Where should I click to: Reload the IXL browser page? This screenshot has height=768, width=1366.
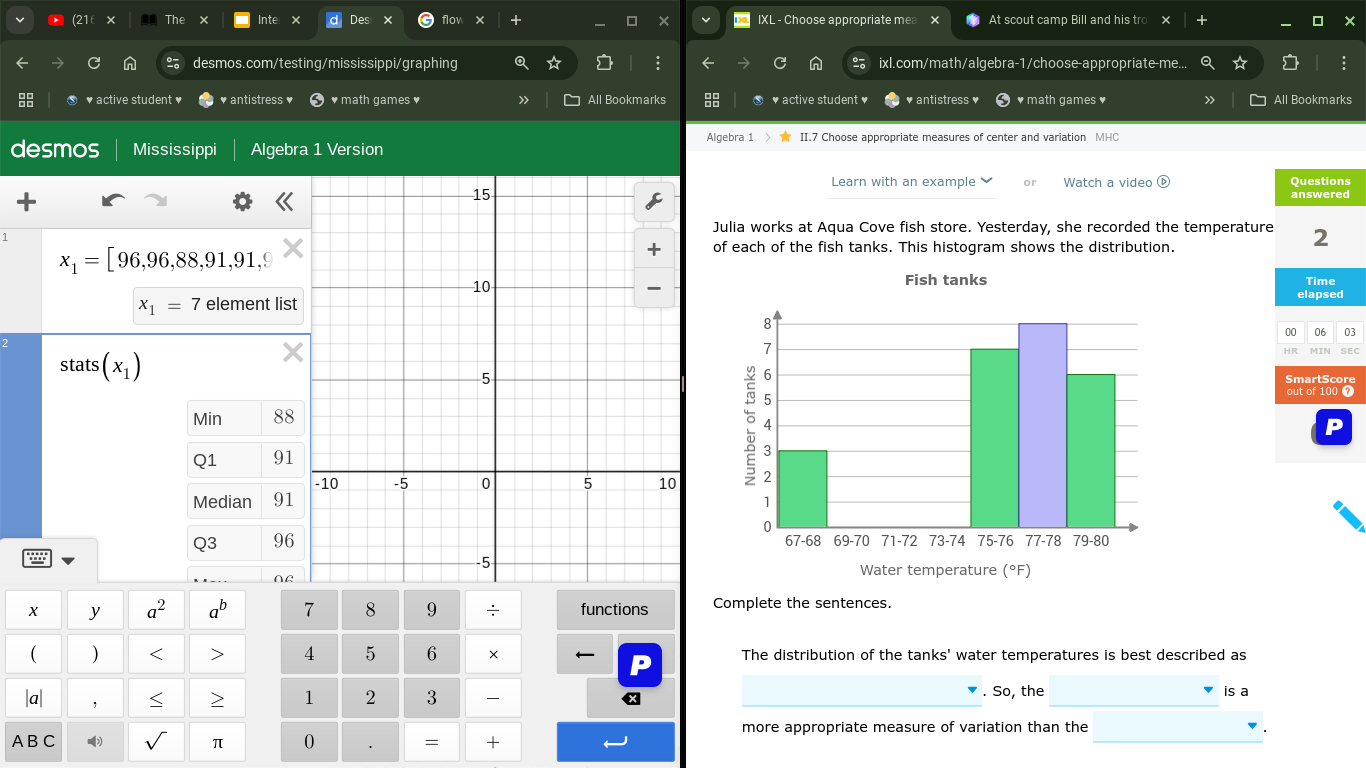(x=780, y=63)
